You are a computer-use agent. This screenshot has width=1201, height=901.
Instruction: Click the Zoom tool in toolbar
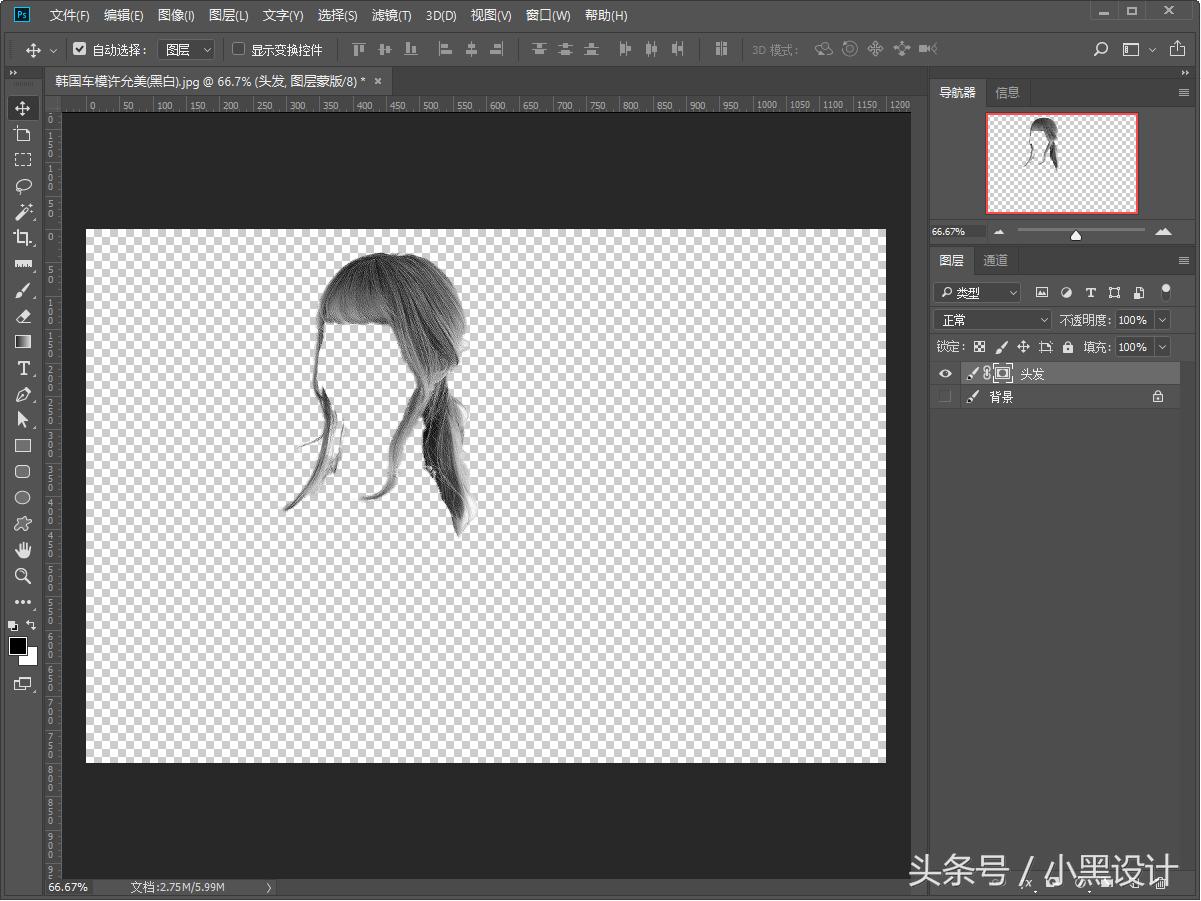[23, 576]
